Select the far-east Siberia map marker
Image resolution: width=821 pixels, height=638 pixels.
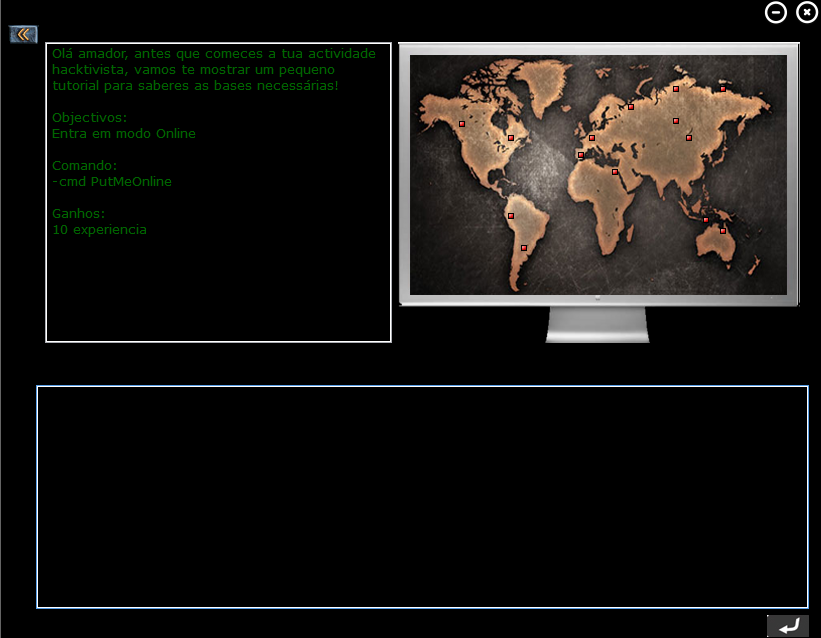(x=723, y=89)
